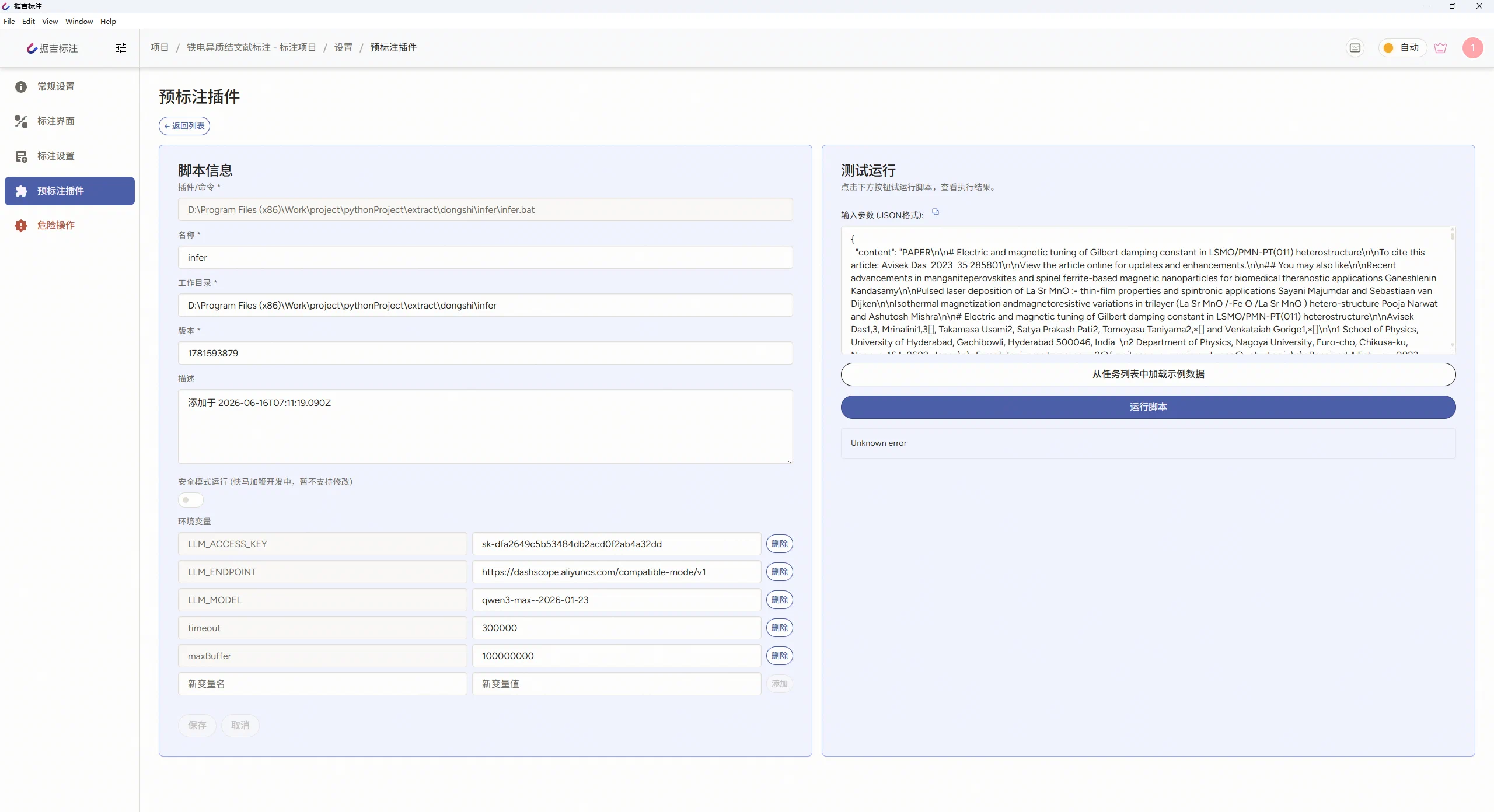This screenshot has height=812, width=1494.
Task: Click the user avatar circle
Action: tap(1472, 48)
